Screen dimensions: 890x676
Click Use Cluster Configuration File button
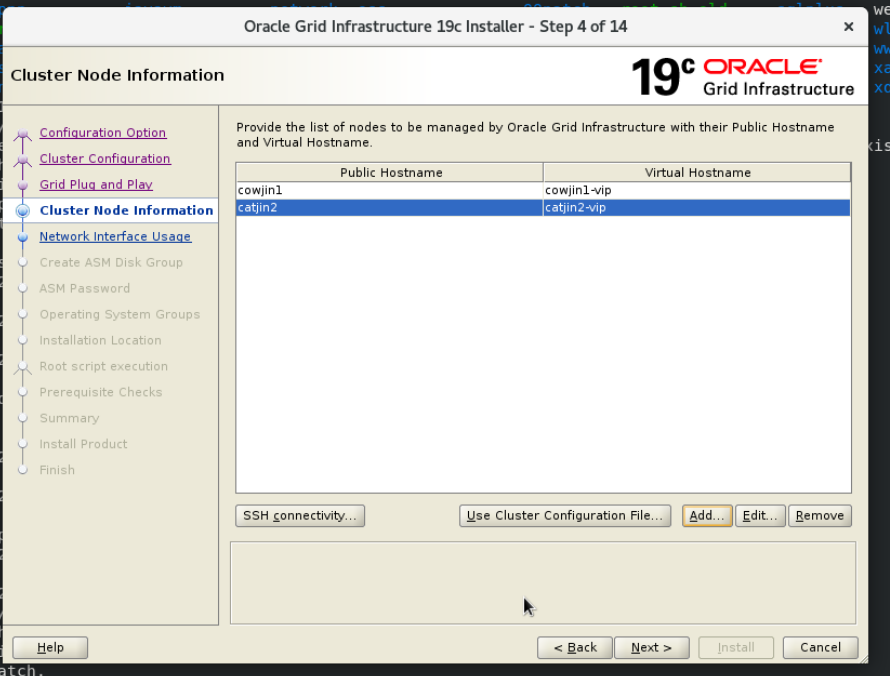tap(565, 516)
